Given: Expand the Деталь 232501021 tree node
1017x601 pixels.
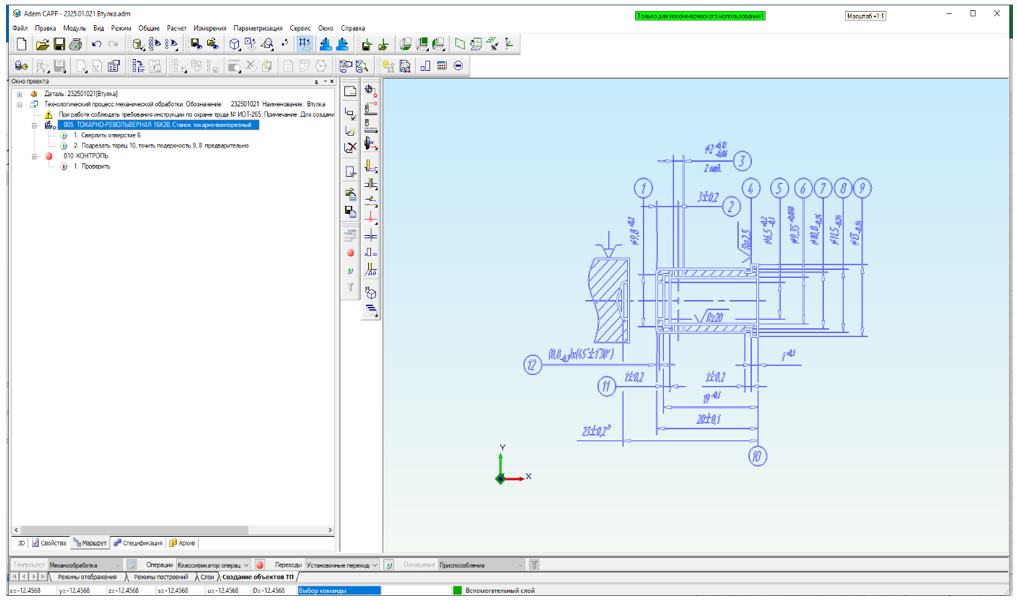Looking at the screenshot, I should 19,94.
